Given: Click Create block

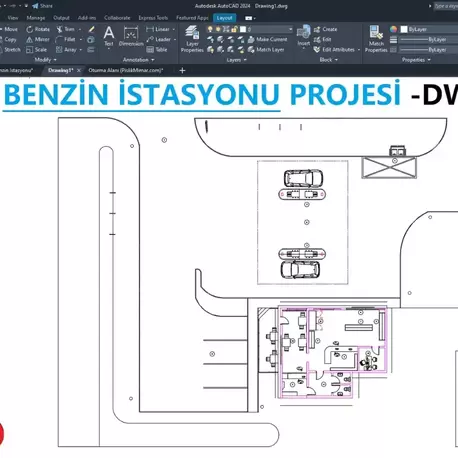Looking at the screenshot, I should tap(325, 29).
